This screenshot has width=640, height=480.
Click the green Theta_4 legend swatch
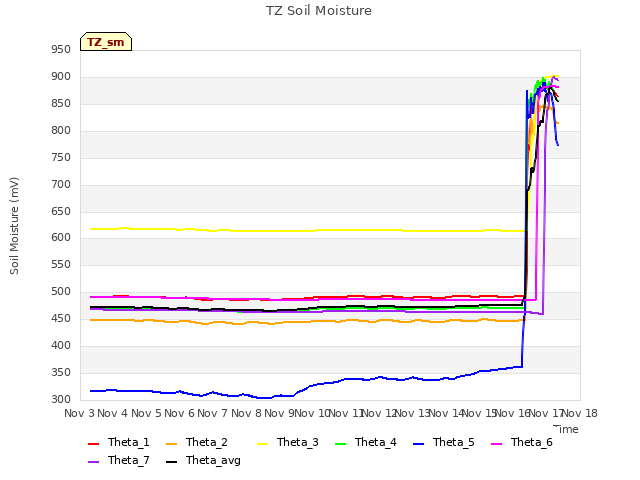[x=340, y=444]
